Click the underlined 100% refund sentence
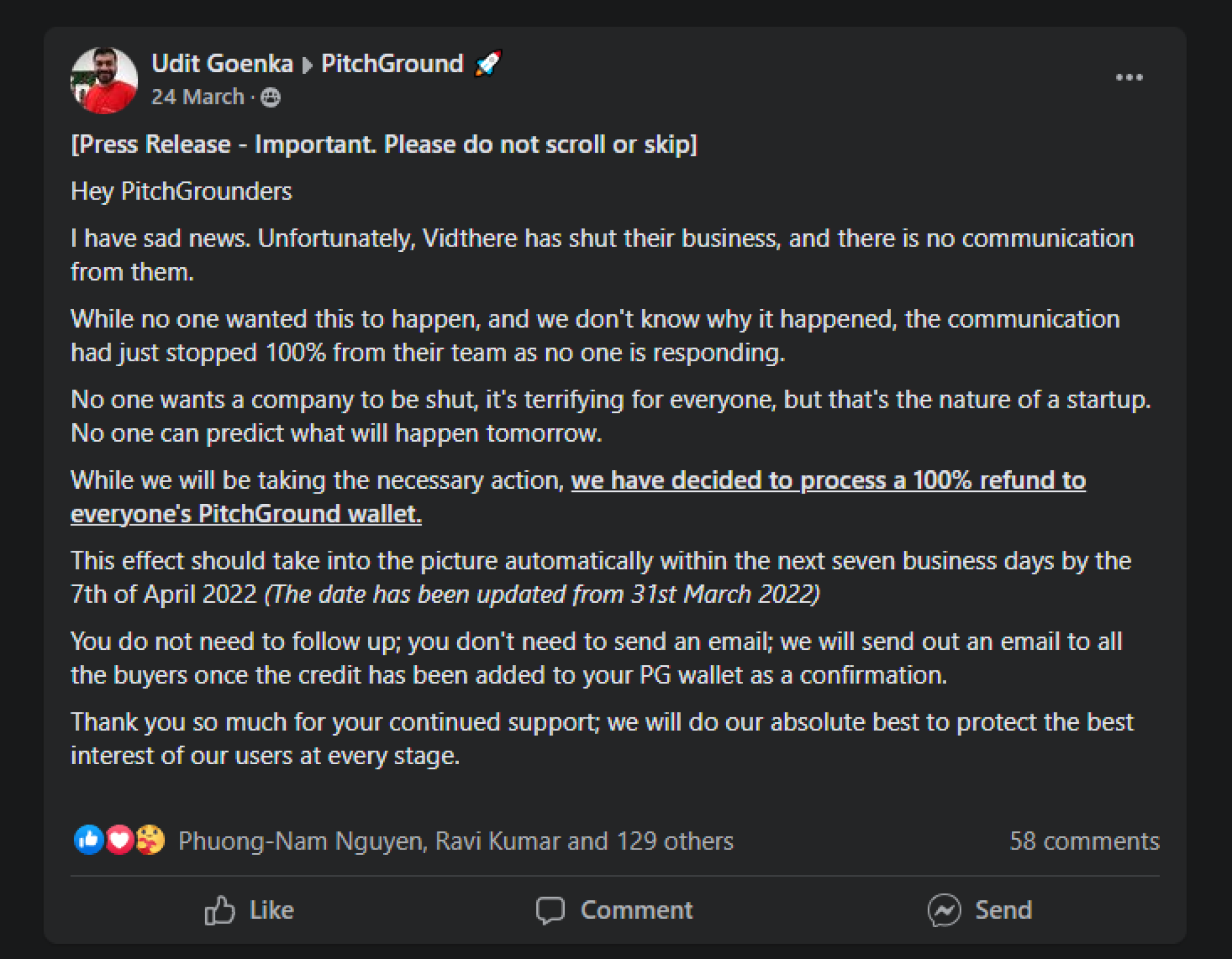The image size is (1232, 959). (x=578, y=497)
